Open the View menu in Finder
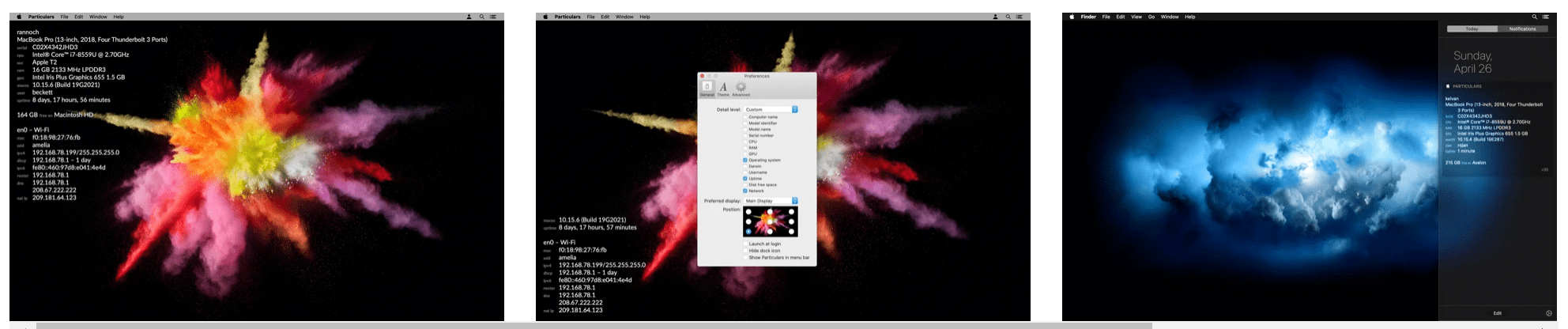Screen dimensions: 1568x329 1136,17
